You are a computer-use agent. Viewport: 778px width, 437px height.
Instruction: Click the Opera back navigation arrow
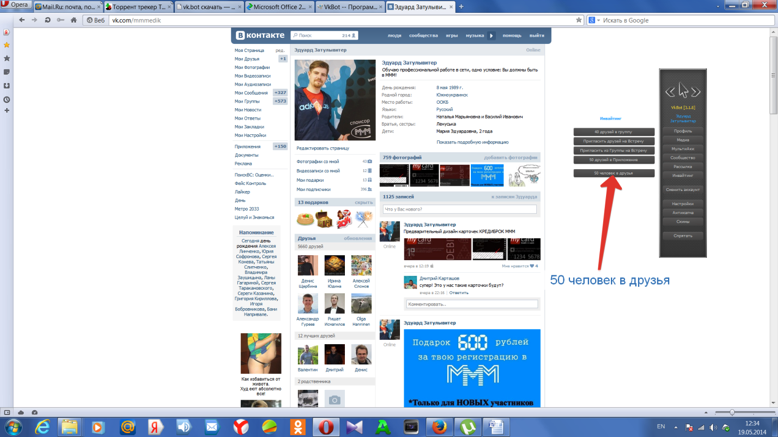pyautogui.click(x=22, y=20)
